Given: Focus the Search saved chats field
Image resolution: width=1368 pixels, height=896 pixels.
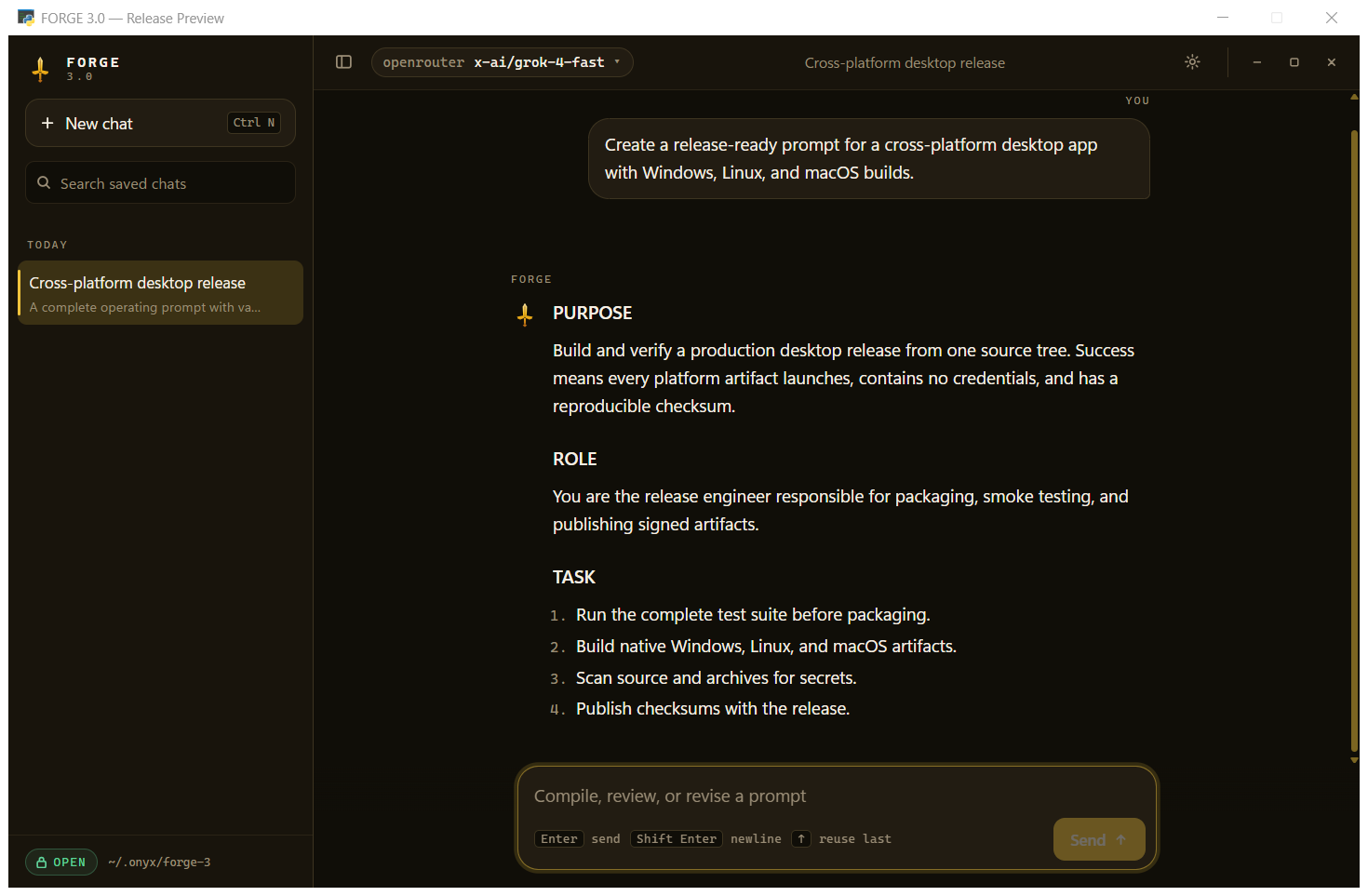Looking at the screenshot, I should pos(160,183).
